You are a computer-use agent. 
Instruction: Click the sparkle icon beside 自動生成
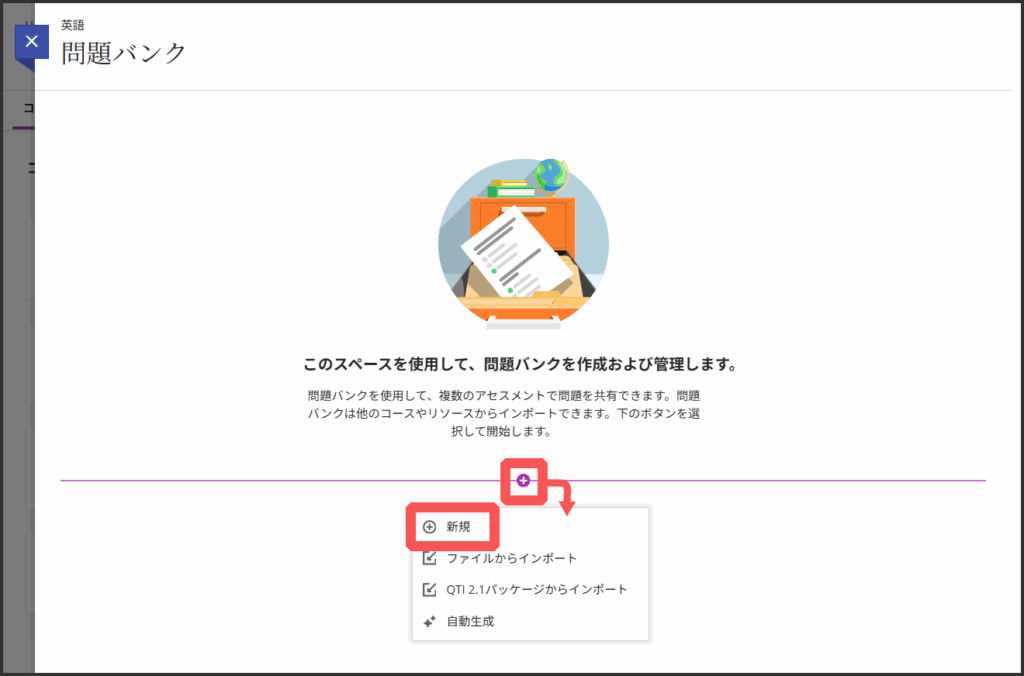tap(430, 621)
